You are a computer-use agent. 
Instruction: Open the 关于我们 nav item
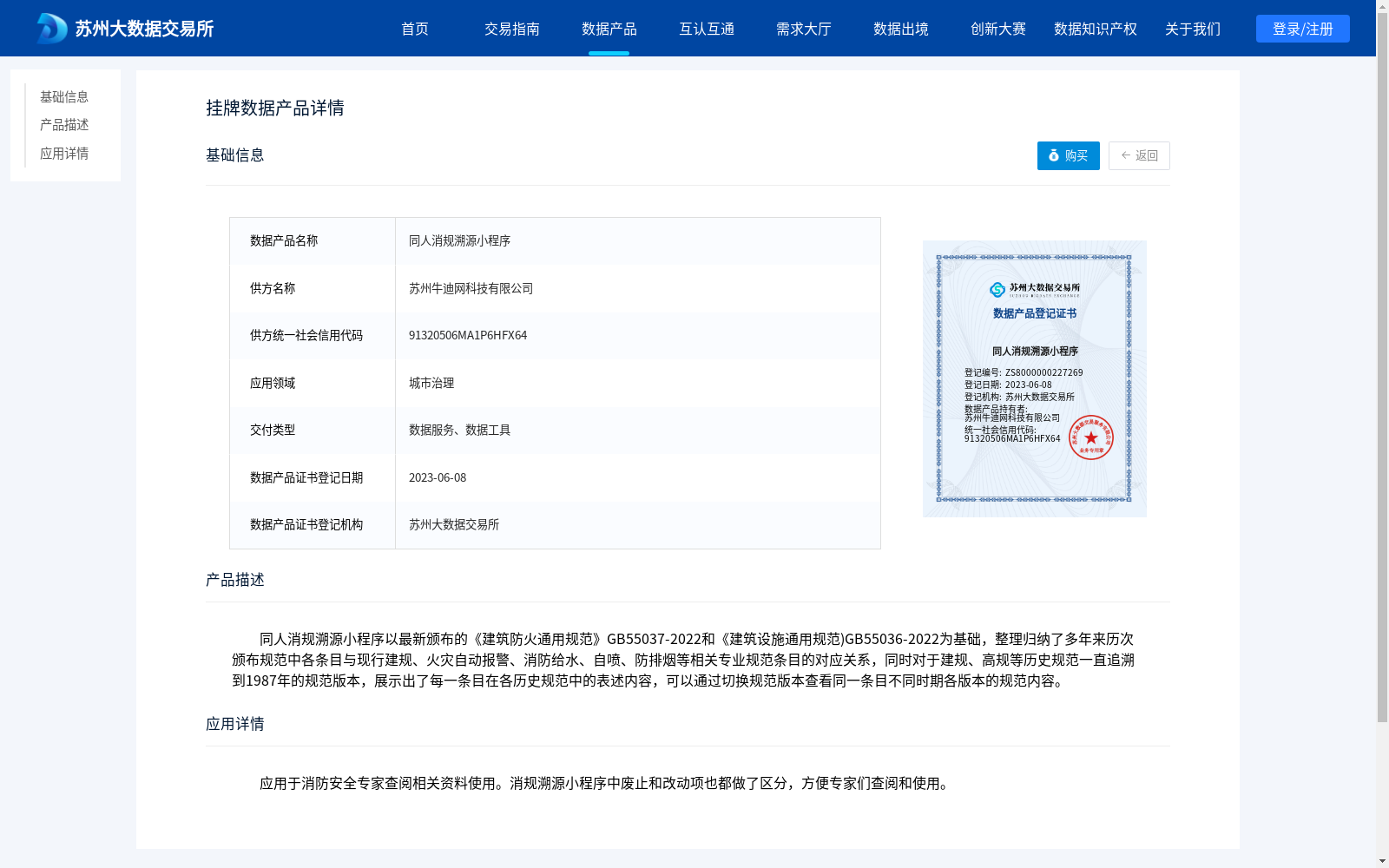(1193, 29)
